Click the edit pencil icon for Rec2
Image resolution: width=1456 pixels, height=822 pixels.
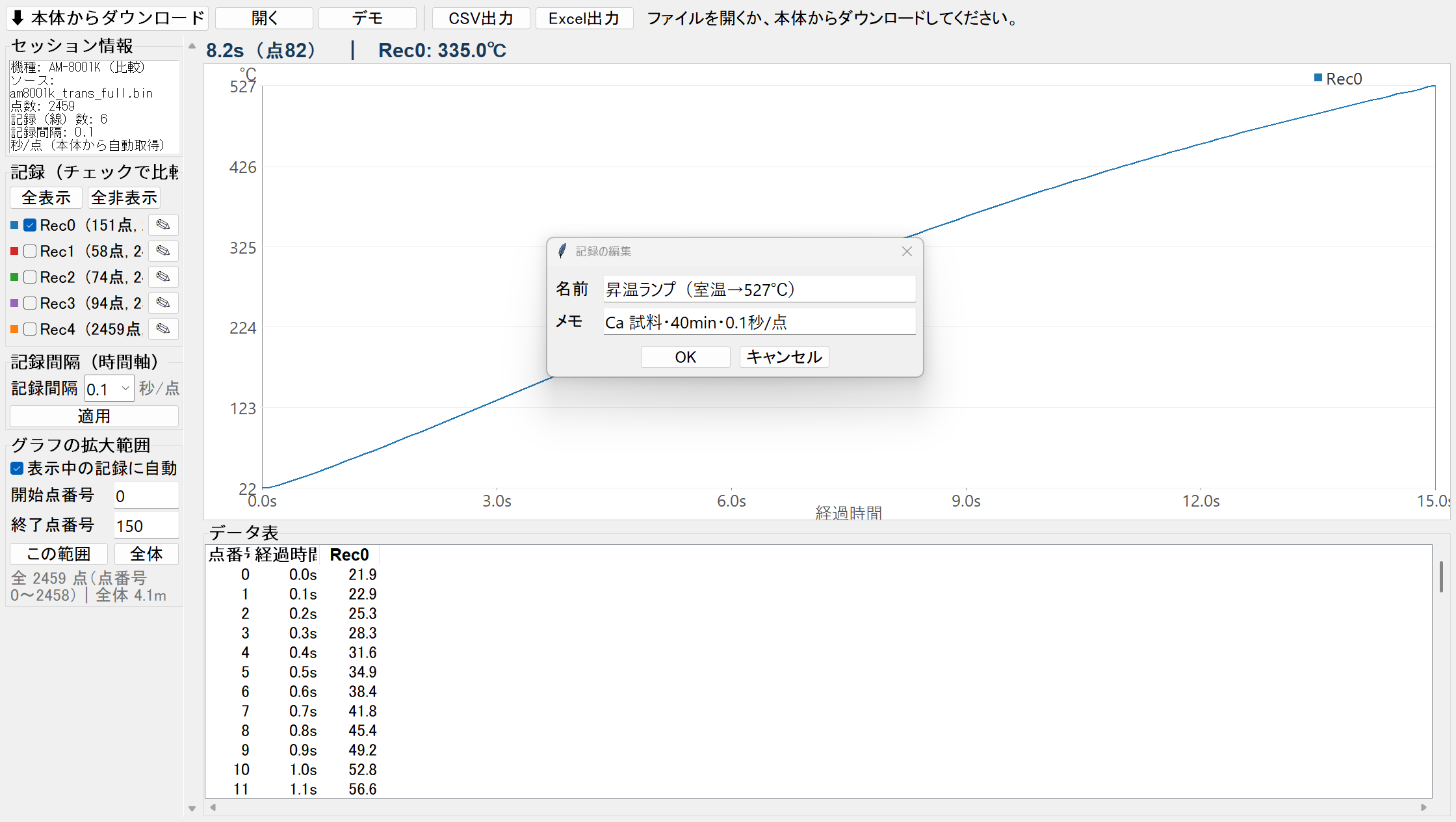coord(163,277)
